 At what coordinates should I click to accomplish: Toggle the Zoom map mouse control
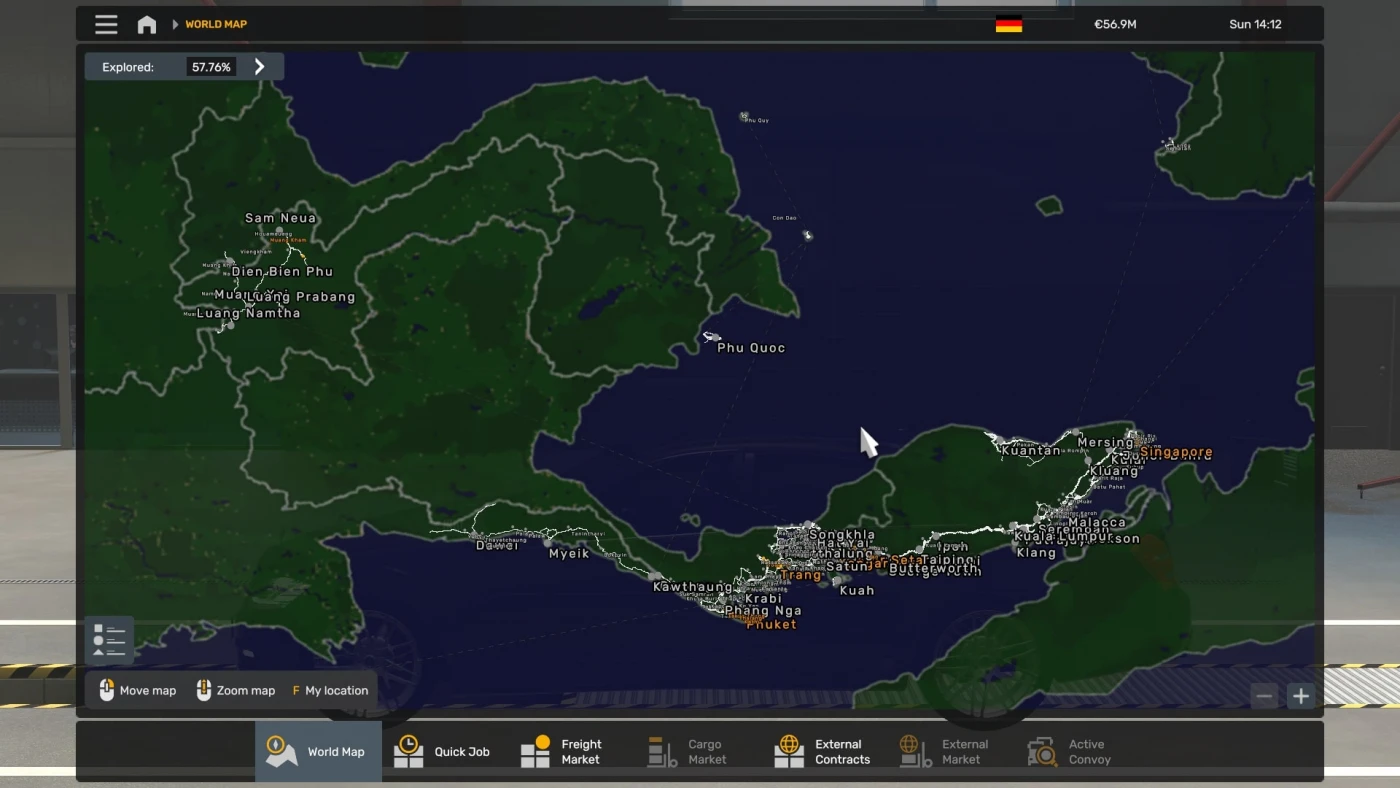pyautogui.click(x=201, y=690)
